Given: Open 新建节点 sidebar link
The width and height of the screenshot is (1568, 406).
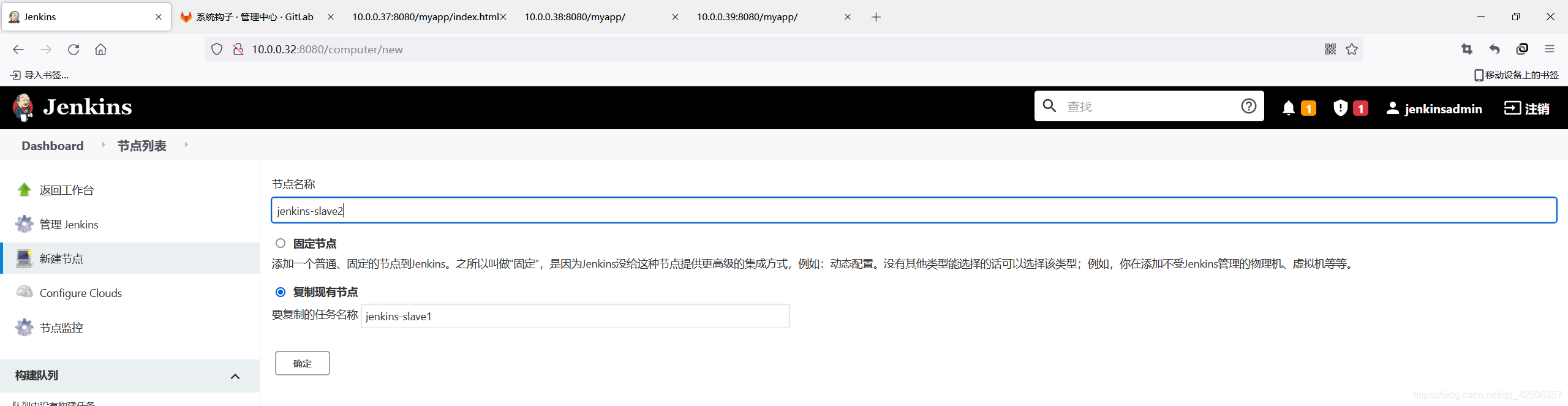Looking at the screenshot, I should 61,259.
